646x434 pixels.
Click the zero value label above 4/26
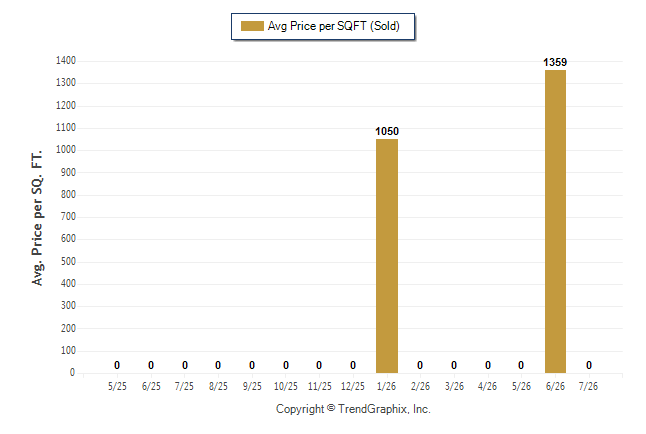click(x=488, y=365)
